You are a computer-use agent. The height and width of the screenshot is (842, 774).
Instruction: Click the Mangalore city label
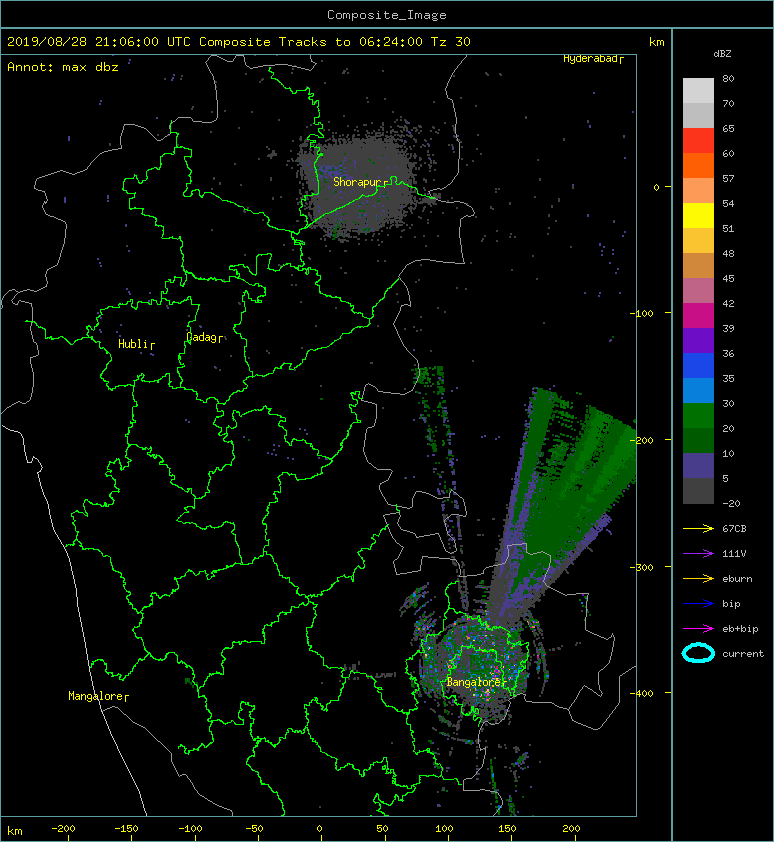(x=96, y=696)
